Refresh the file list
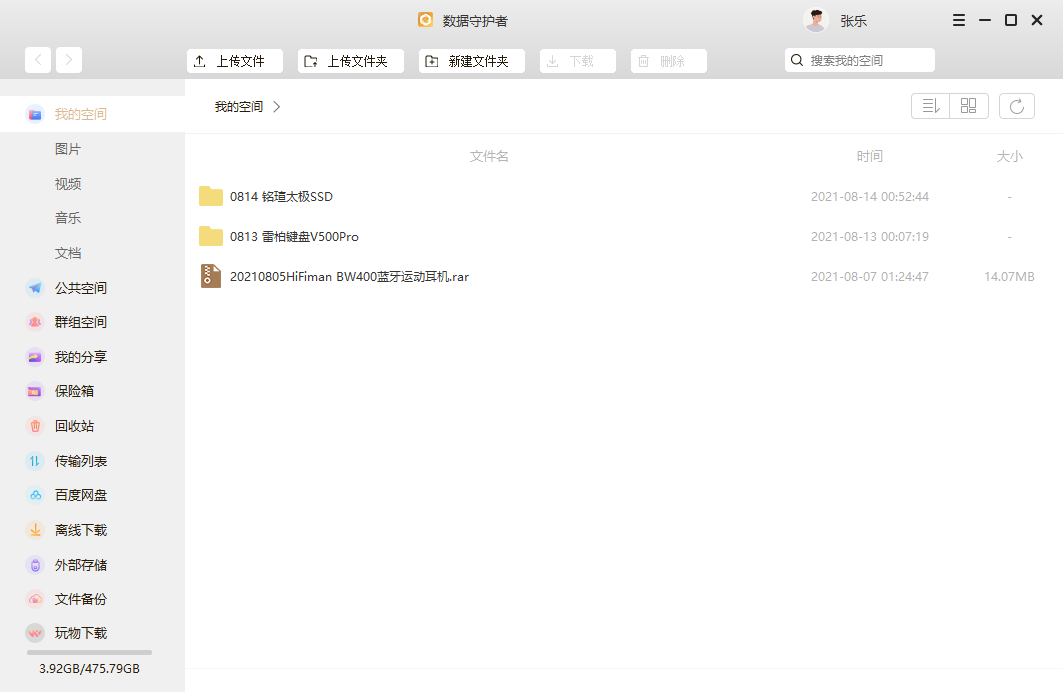This screenshot has width=1063, height=692. click(x=1017, y=106)
